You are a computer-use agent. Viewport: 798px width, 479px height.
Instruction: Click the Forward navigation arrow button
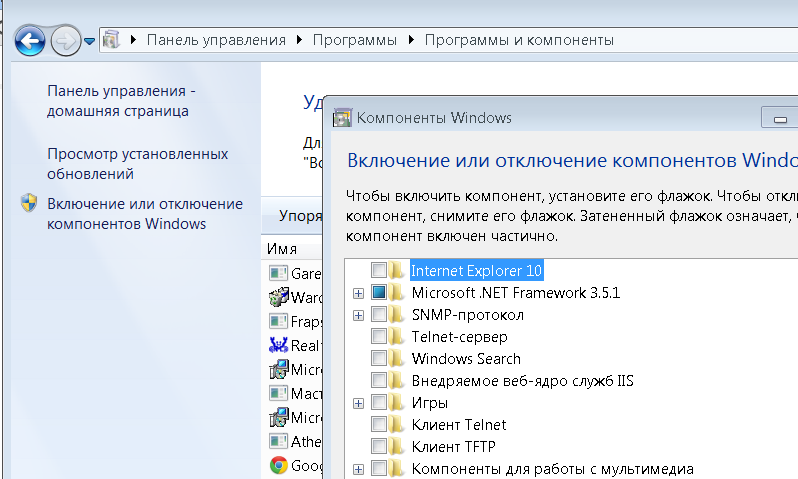pyautogui.click(x=64, y=41)
